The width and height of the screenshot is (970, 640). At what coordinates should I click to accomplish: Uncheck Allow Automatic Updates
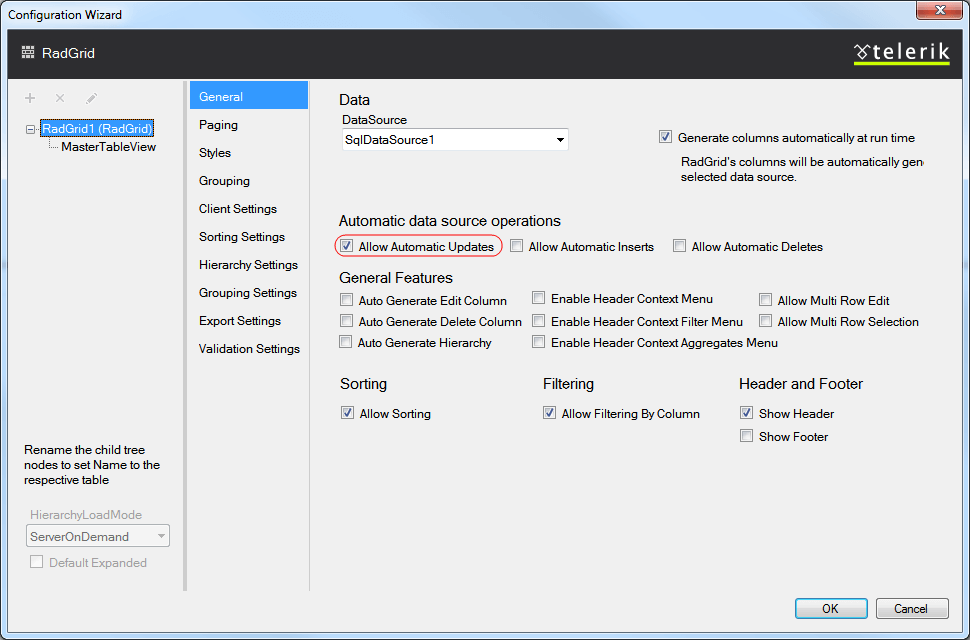347,246
